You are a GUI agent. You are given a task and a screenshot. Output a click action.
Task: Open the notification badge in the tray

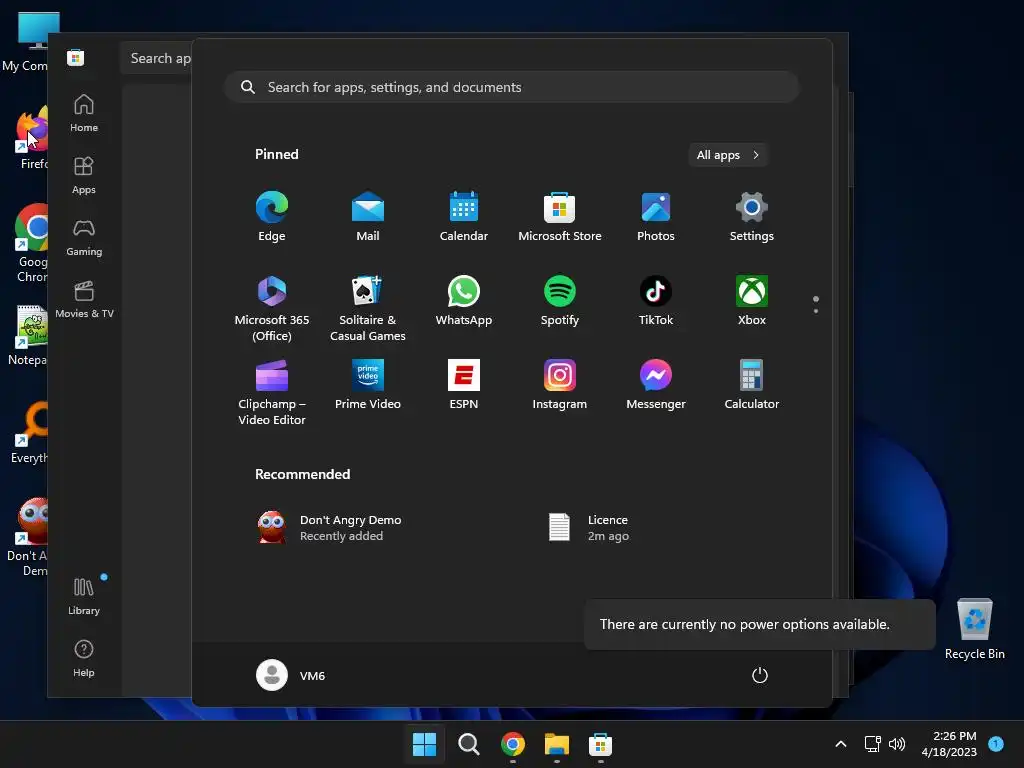[x=996, y=743]
